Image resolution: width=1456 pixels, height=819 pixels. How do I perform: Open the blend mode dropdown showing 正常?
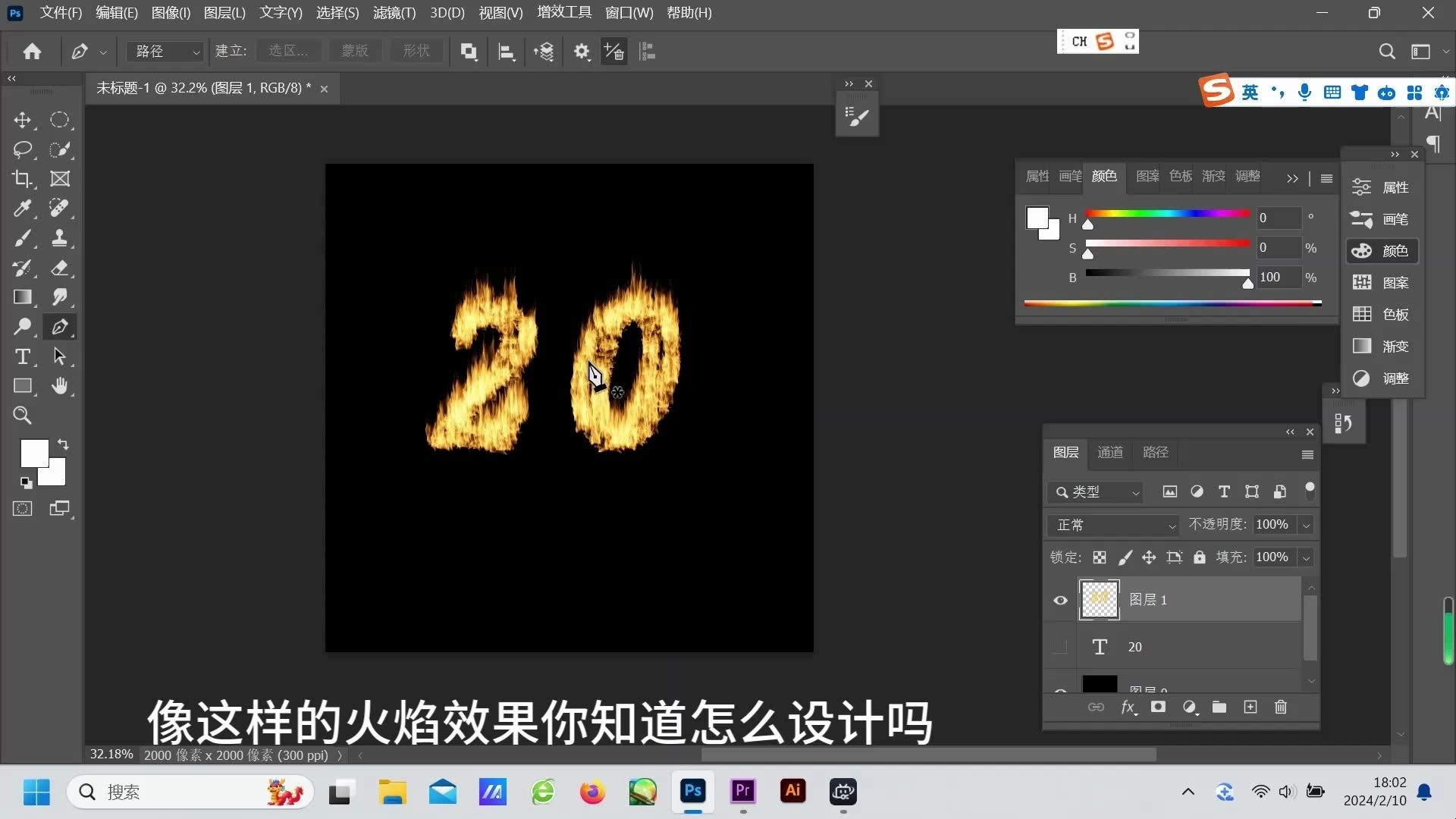point(1113,525)
